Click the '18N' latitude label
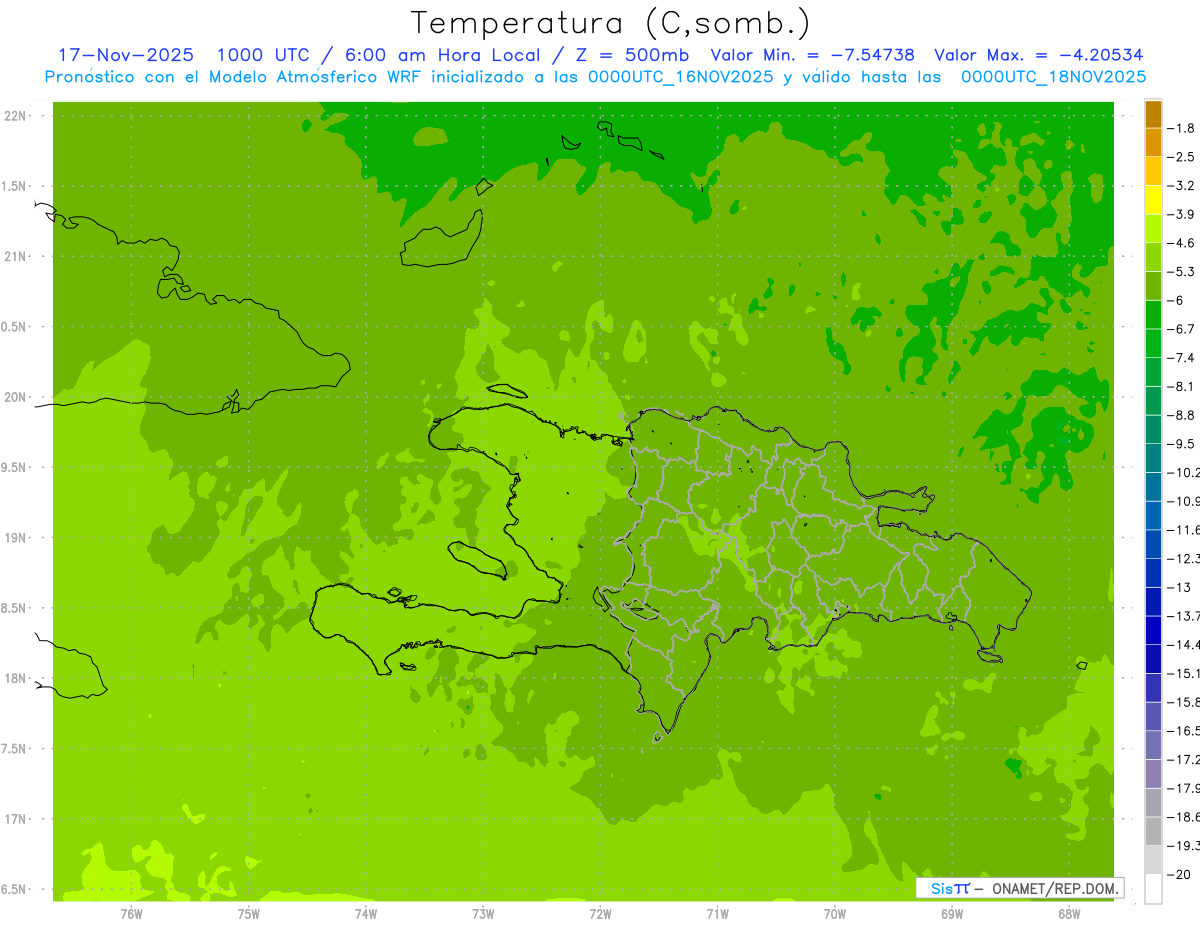 pyautogui.click(x=14, y=678)
